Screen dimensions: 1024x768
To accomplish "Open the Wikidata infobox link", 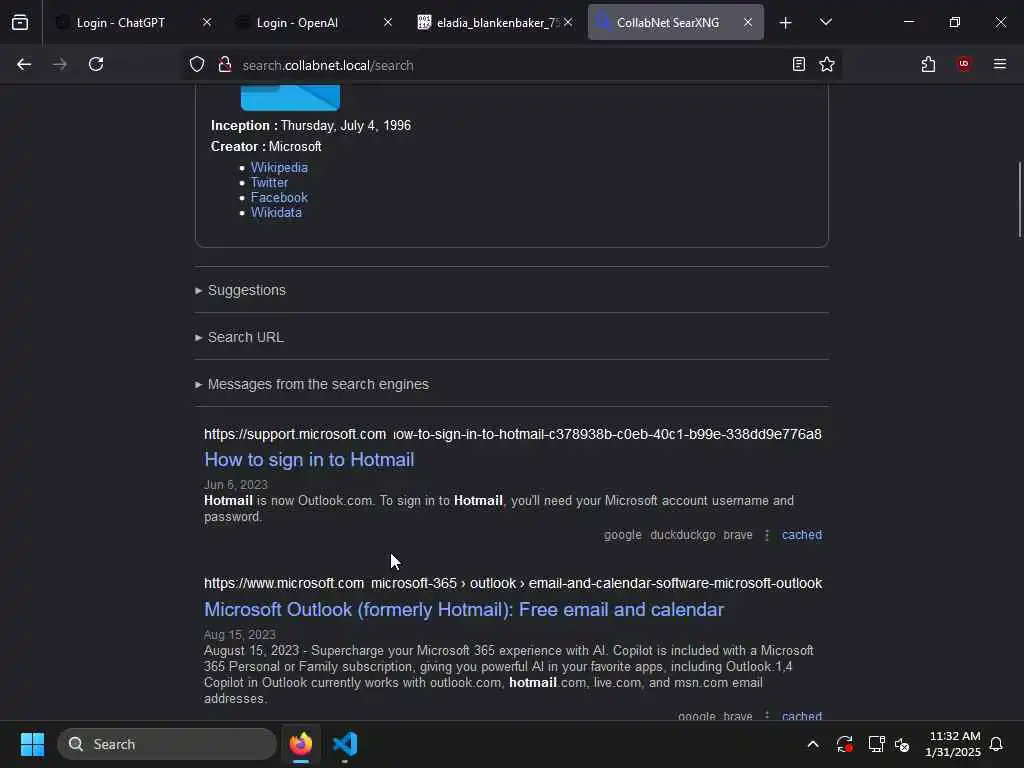I will (x=276, y=212).
